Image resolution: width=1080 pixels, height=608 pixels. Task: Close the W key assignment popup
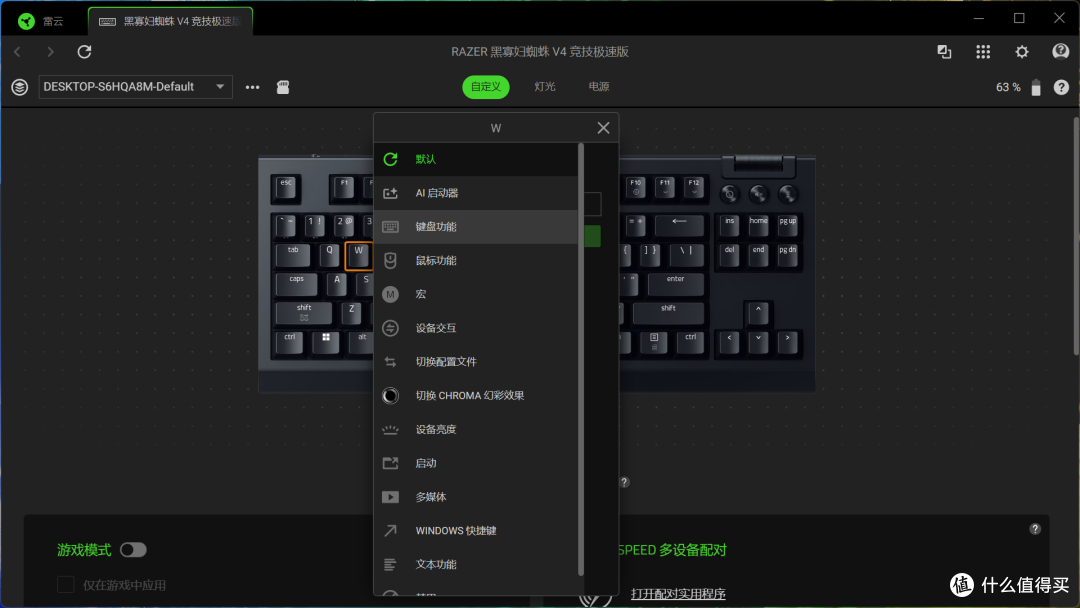(x=603, y=128)
